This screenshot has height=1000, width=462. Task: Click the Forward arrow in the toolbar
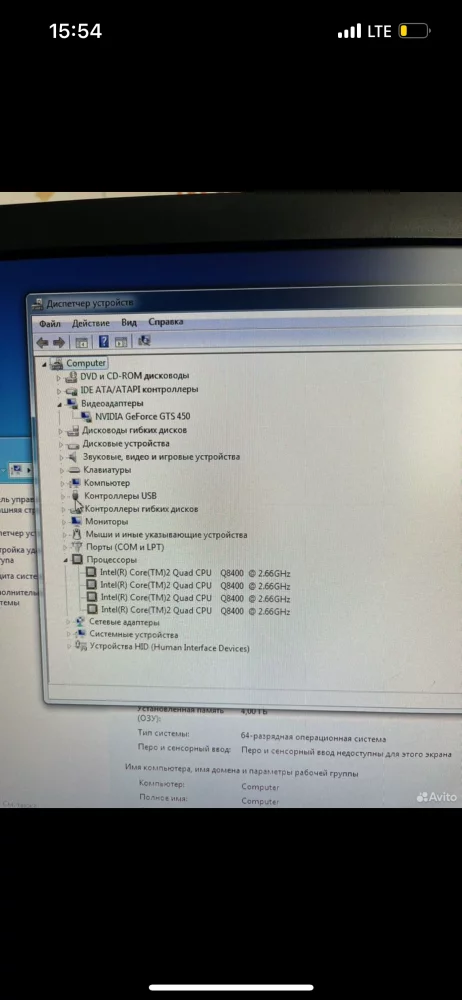[x=59, y=342]
